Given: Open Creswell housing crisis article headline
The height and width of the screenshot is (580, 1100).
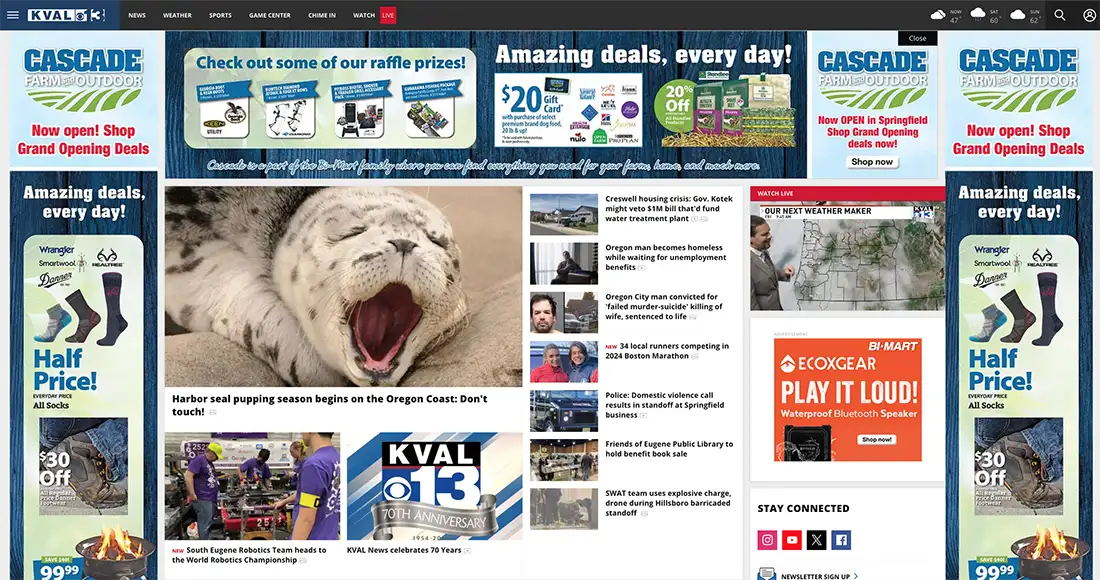Looking at the screenshot, I should pos(669,209).
